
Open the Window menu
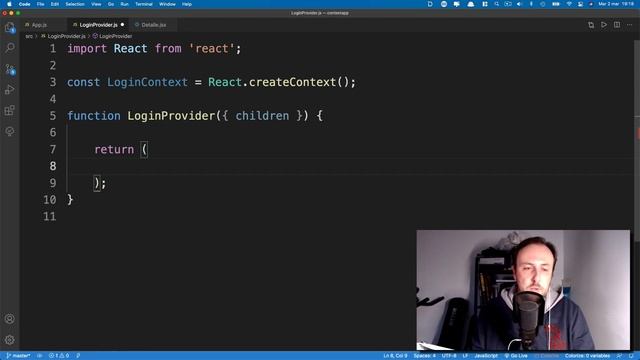pos(167,4)
